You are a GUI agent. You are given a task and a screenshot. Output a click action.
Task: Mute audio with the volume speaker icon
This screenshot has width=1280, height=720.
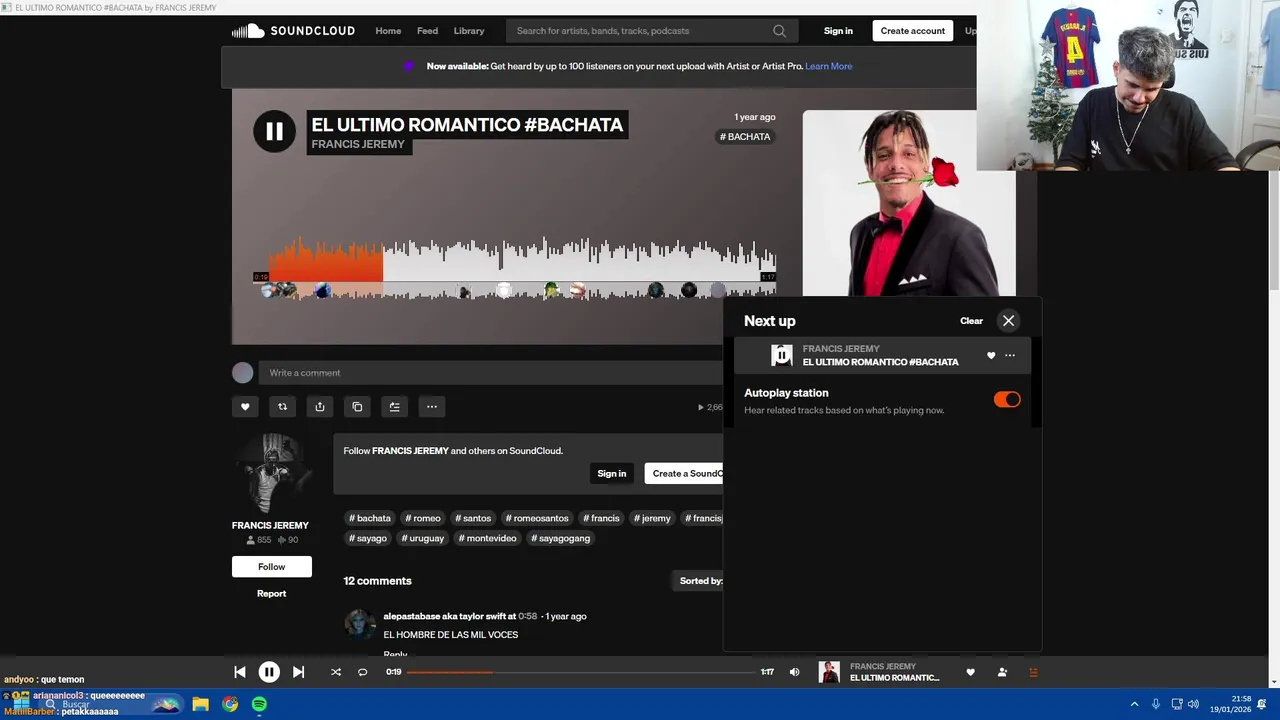click(x=794, y=672)
